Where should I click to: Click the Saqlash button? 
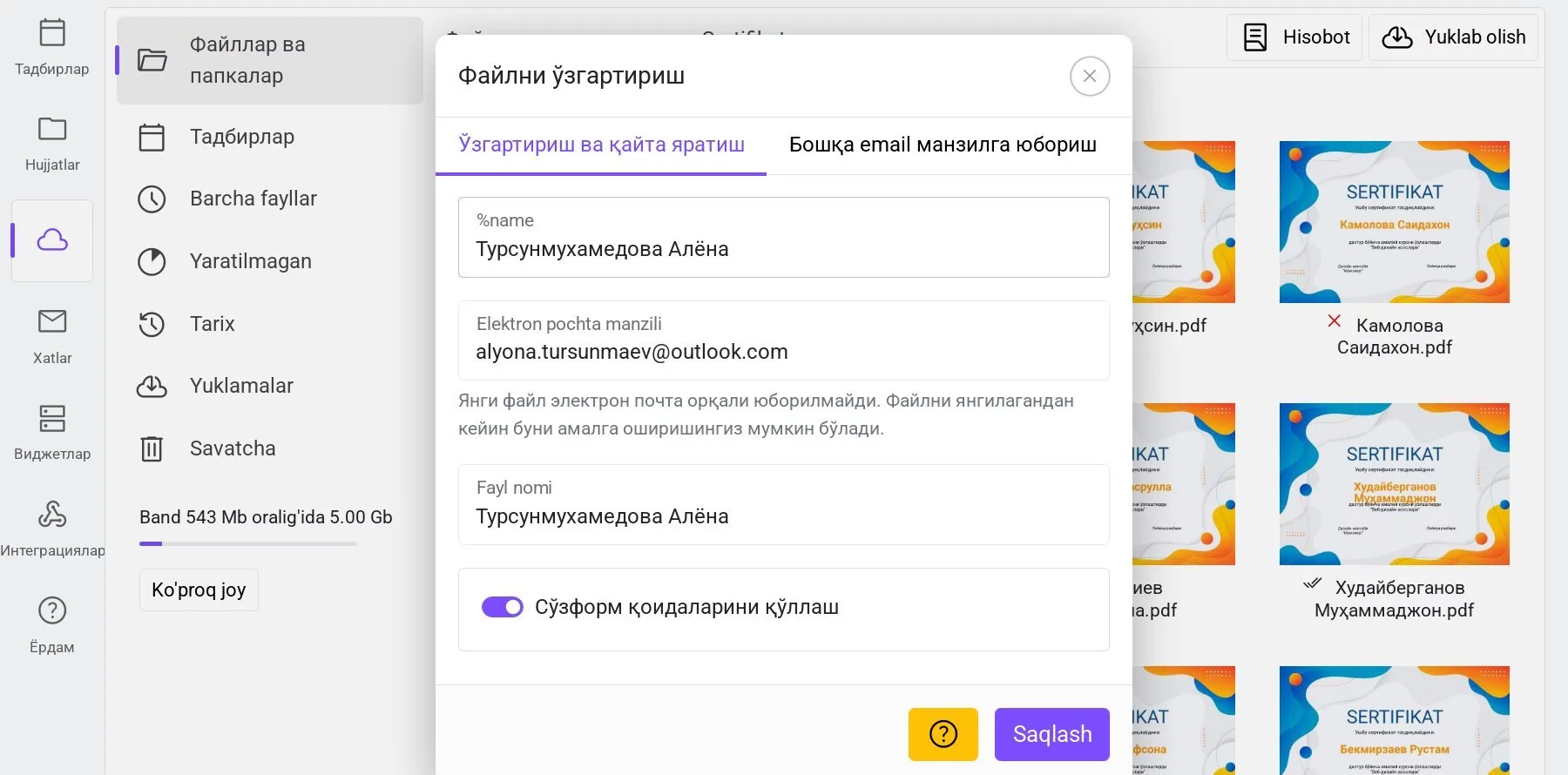[1052, 734]
